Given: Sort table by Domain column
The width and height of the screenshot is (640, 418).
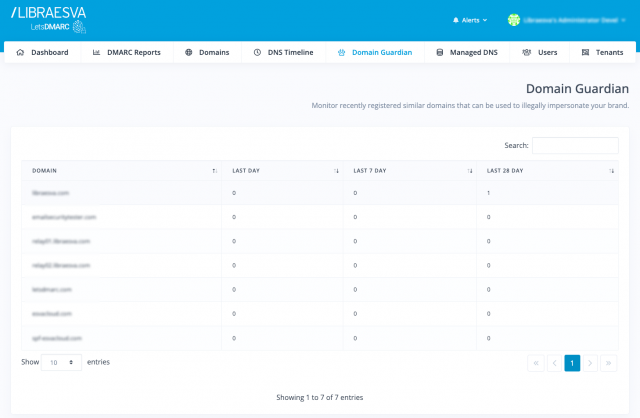Looking at the screenshot, I should tap(120, 171).
